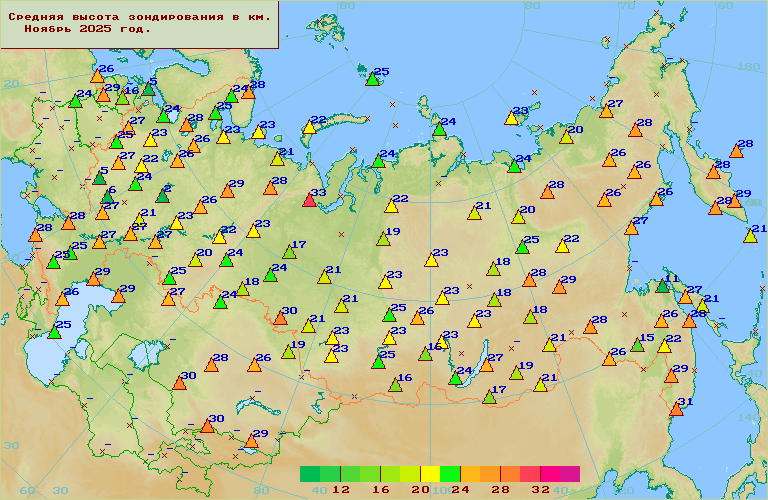Click the legend scale label 20
Image resolution: width=768 pixels, height=500 pixels.
[x=421, y=489]
